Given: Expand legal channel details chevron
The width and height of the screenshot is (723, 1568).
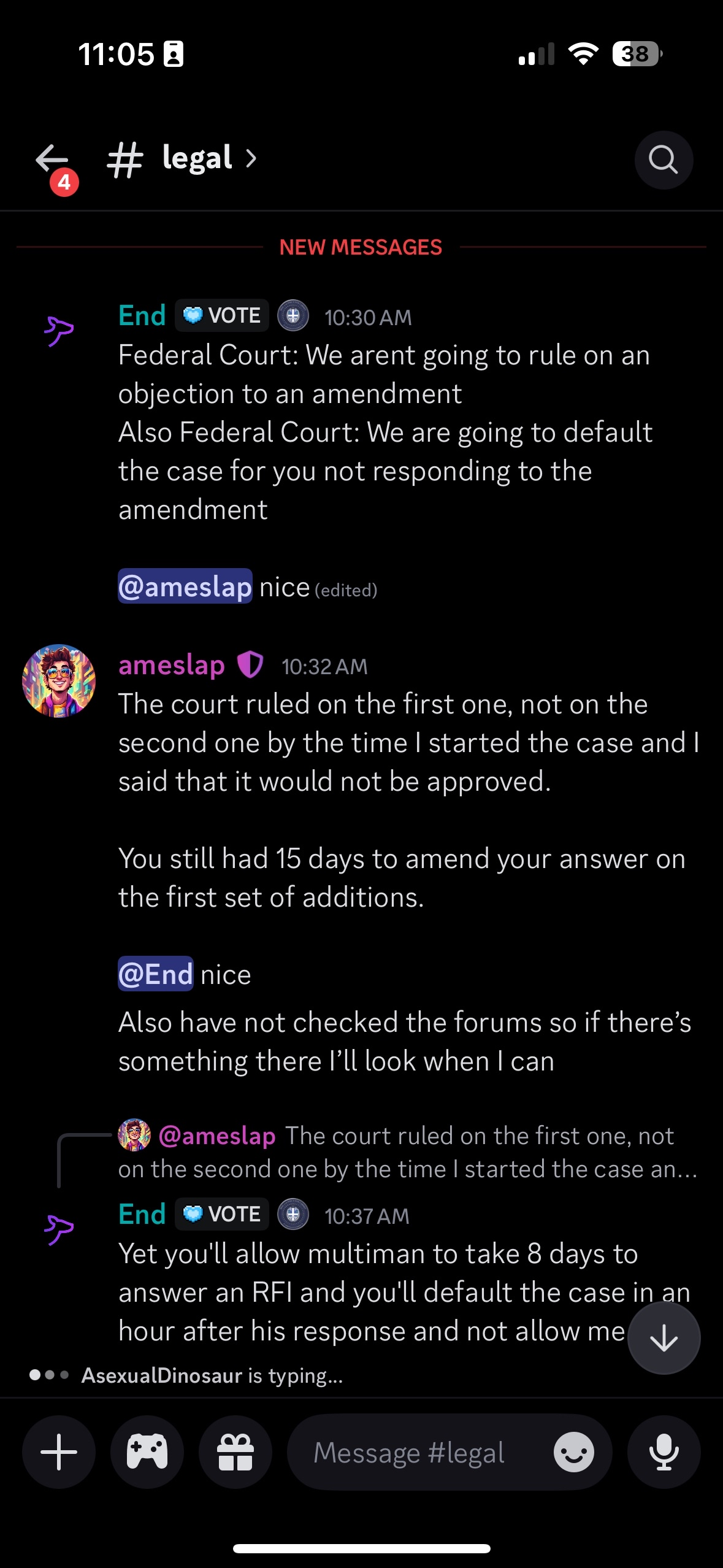Looking at the screenshot, I should coord(251,159).
